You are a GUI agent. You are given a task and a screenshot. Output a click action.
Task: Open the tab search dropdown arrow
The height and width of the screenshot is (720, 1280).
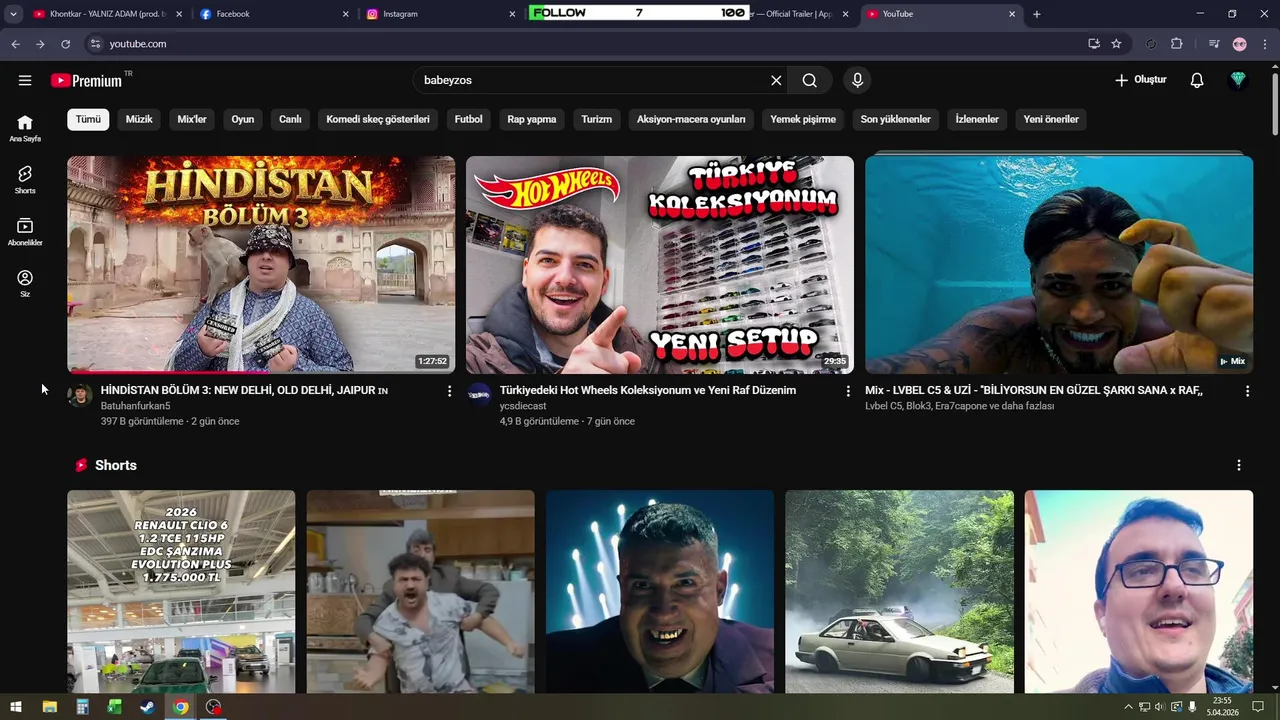pyautogui.click(x=13, y=14)
